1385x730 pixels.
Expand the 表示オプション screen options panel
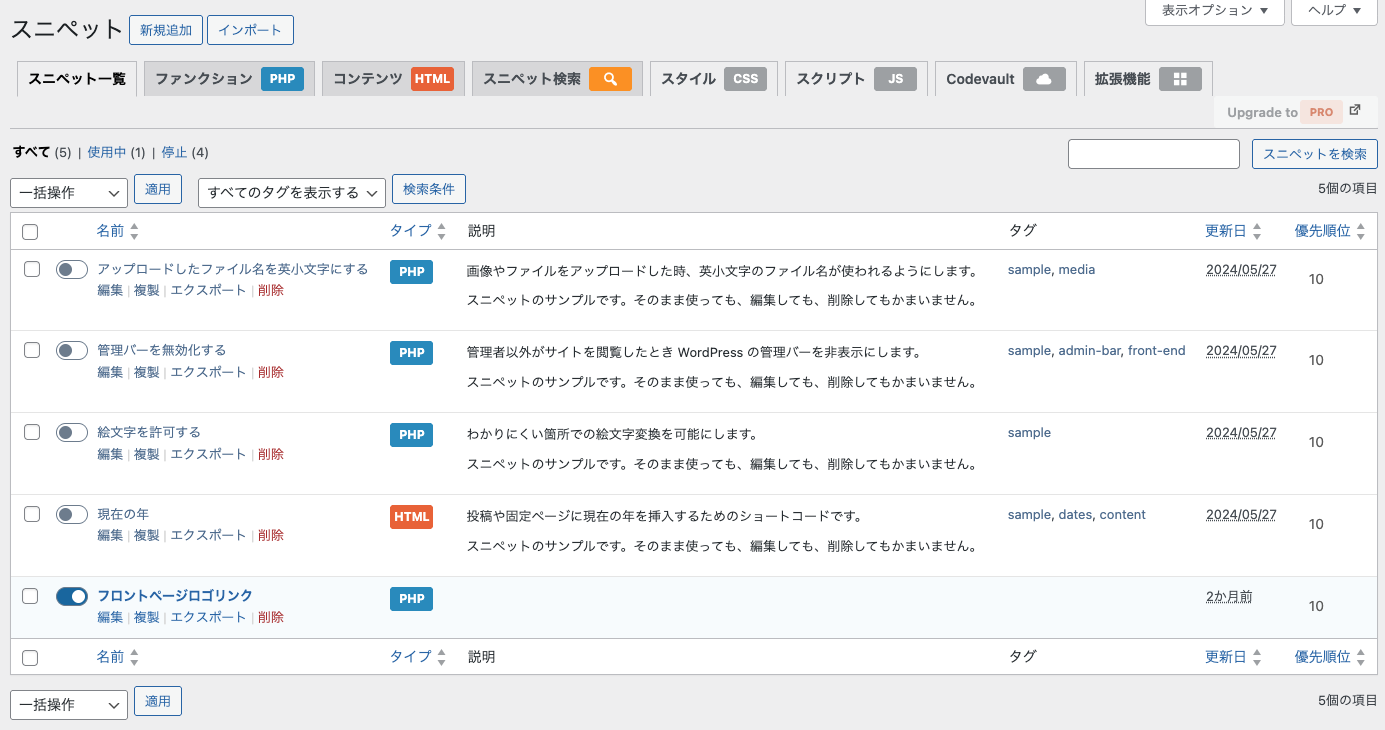pyautogui.click(x=1214, y=11)
